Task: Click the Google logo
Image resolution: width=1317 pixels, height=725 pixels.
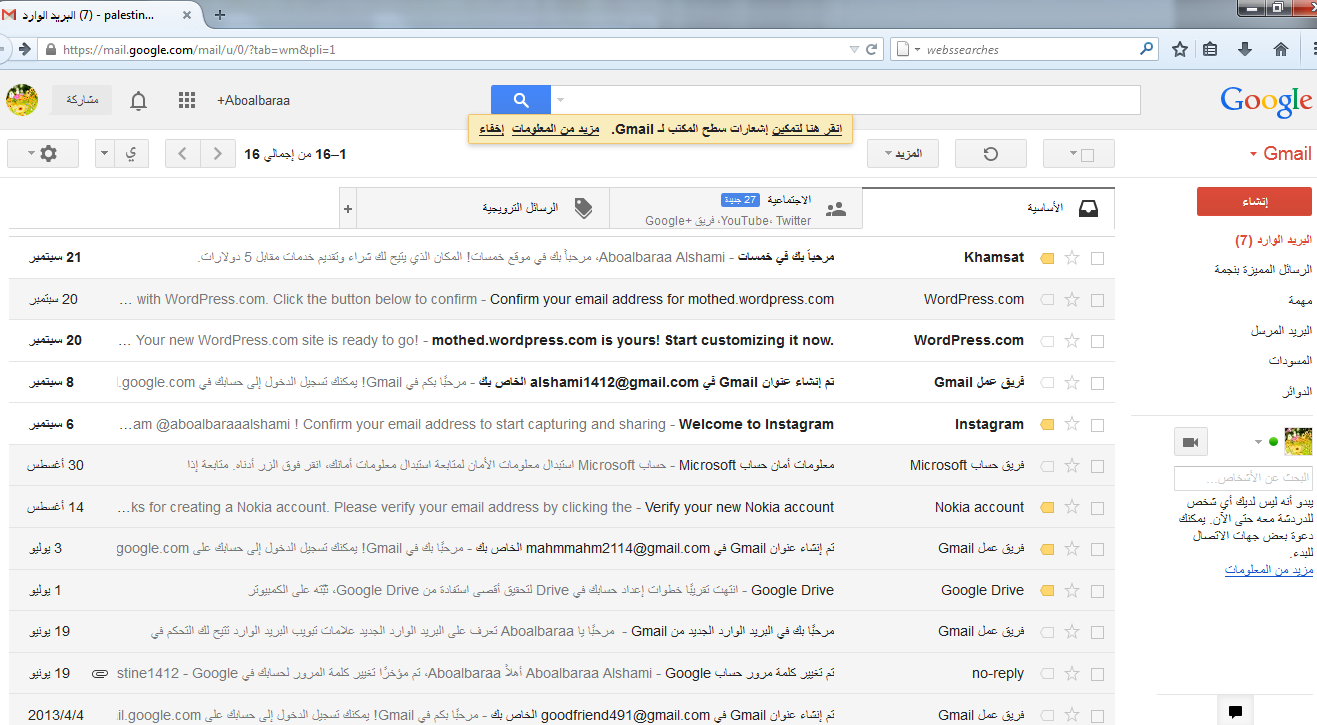Action: pyautogui.click(x=1265, y=101)
